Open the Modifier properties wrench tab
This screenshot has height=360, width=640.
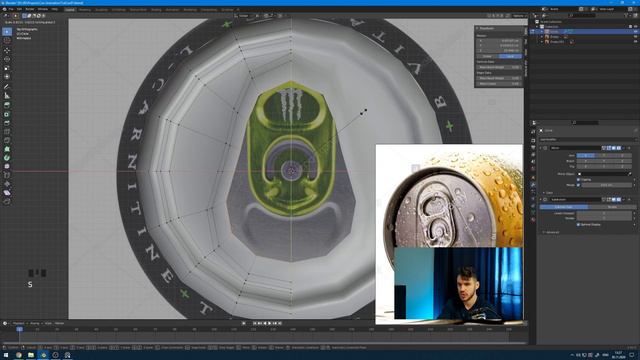coord(533,185)
